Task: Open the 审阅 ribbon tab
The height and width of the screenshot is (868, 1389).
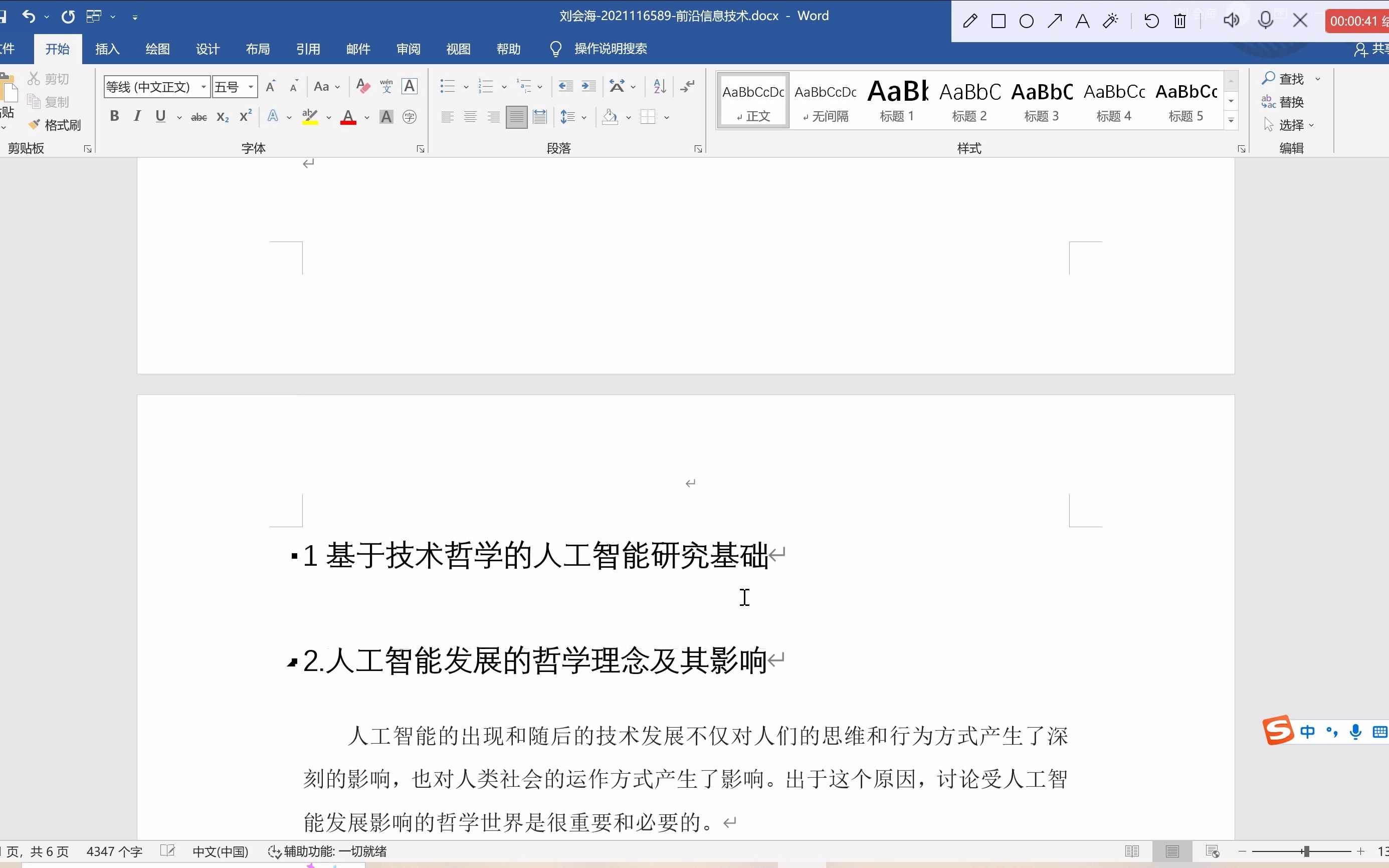Action: click(407, 49)
